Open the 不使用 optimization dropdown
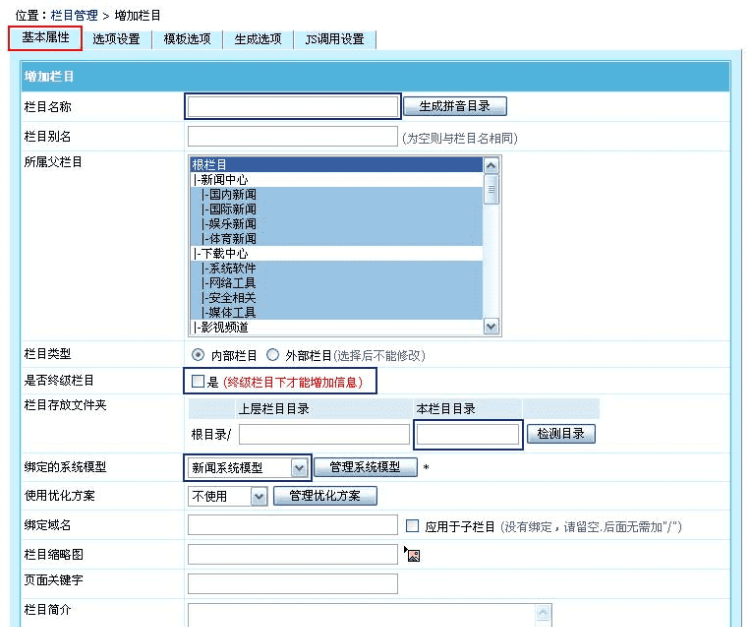 [x=228, y=496]
